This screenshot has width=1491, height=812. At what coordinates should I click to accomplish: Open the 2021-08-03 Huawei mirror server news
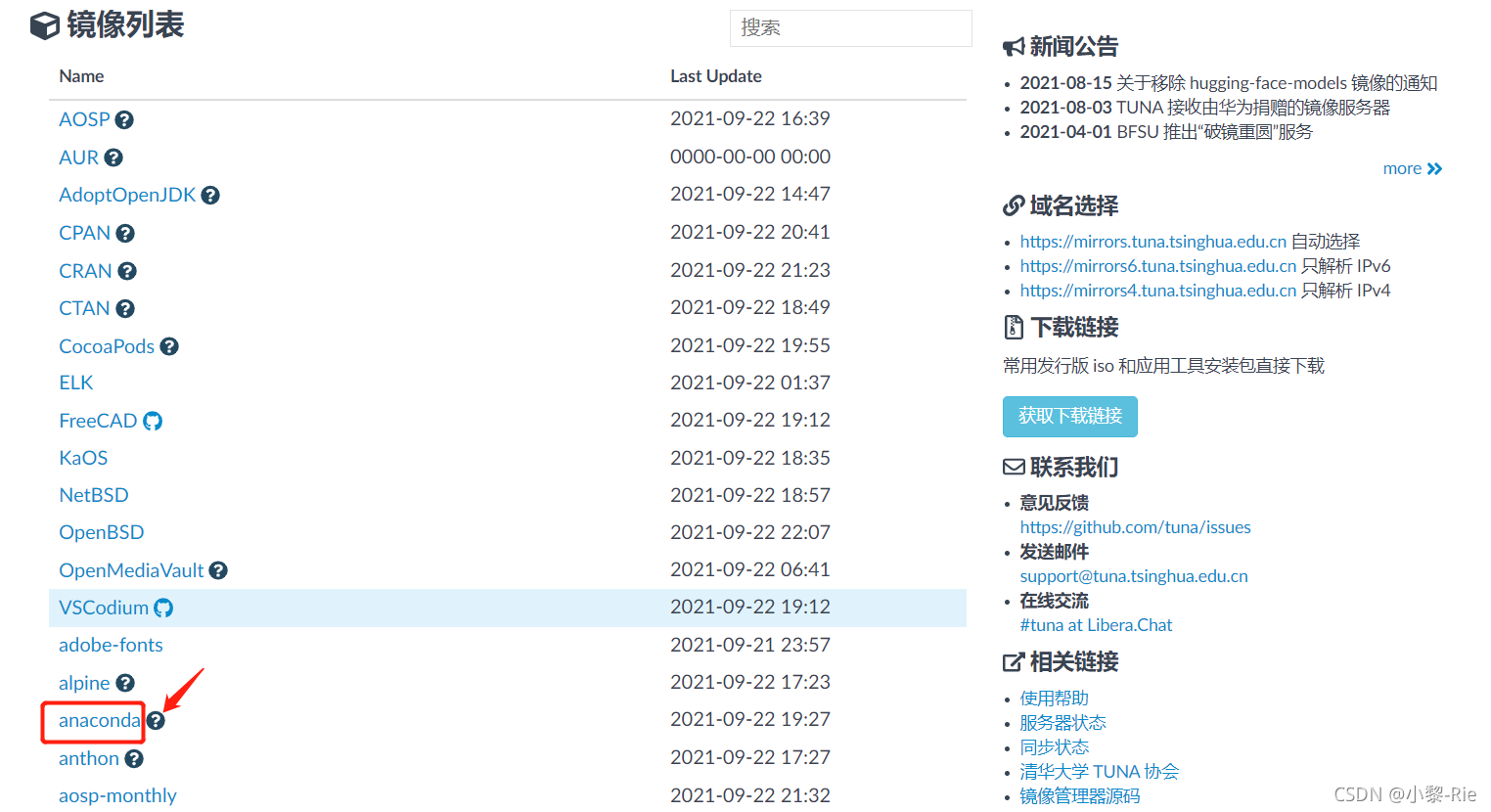tap(1205, 108)
